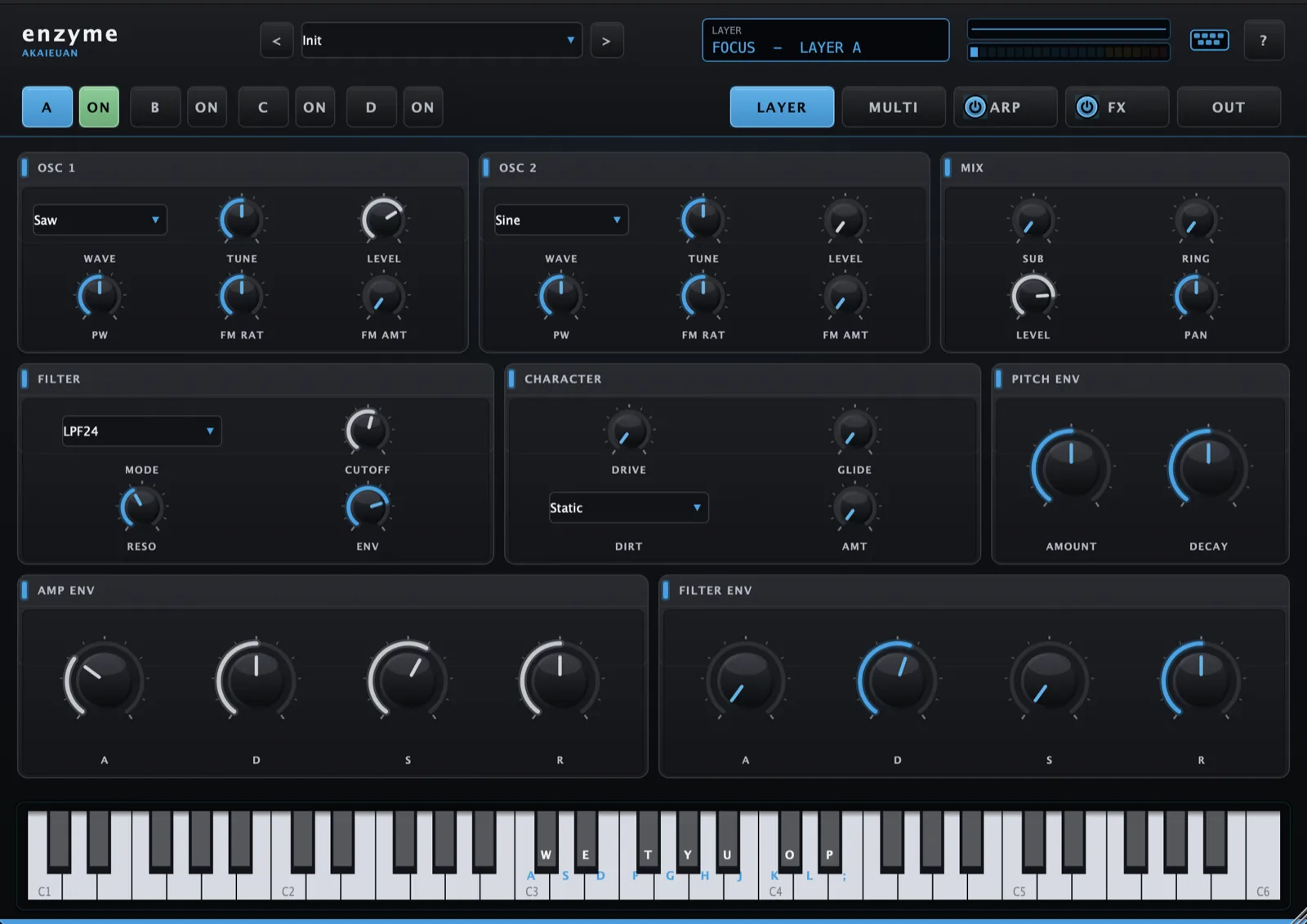Click the dirt AMT knob
Image resolution: width=1307 pixels, height=924 pixels.
[x=854, y=507]
